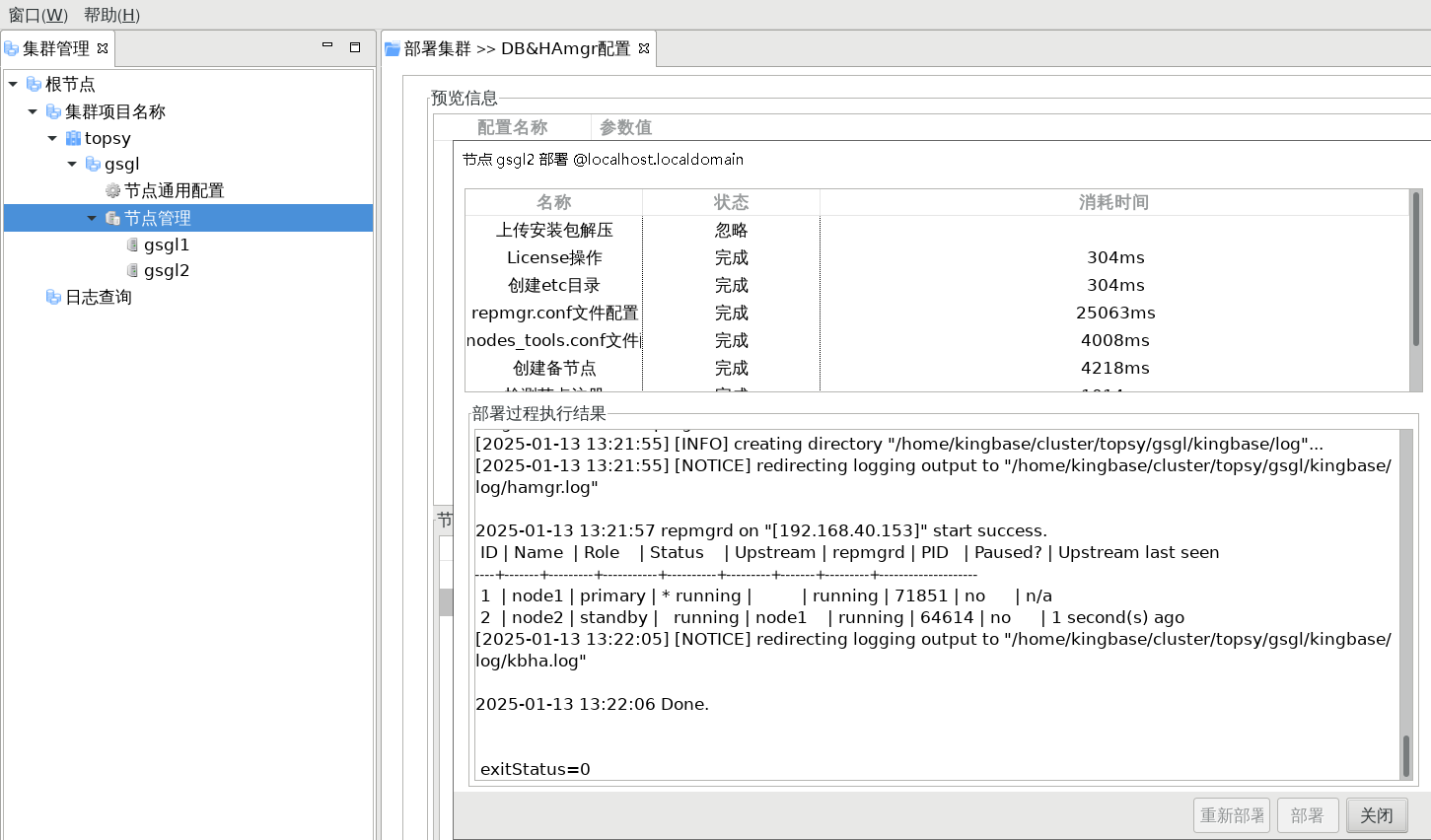Select the 创建备节点 row

[x=937, y=368]
